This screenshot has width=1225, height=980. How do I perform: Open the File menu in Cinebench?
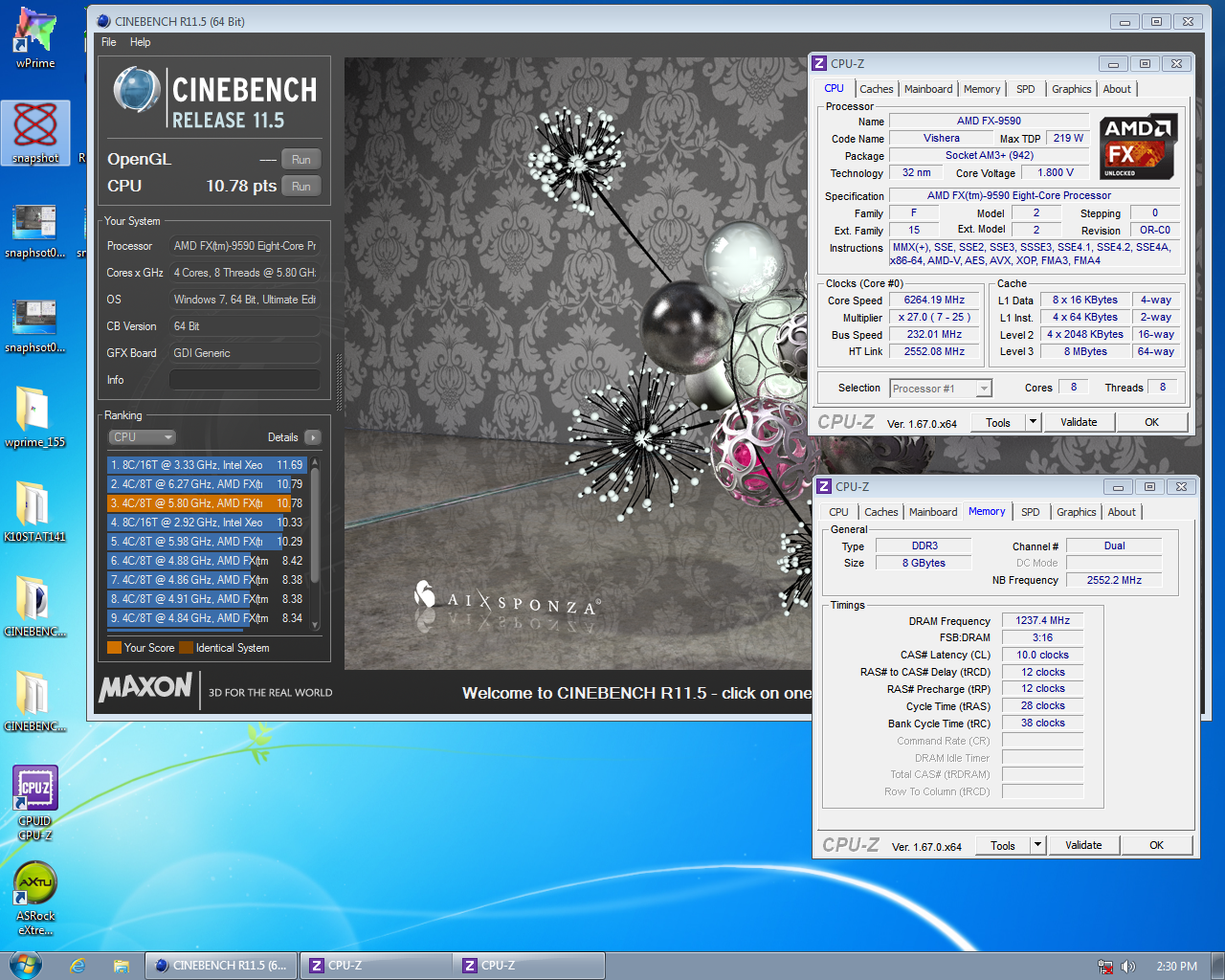[109, 42]
